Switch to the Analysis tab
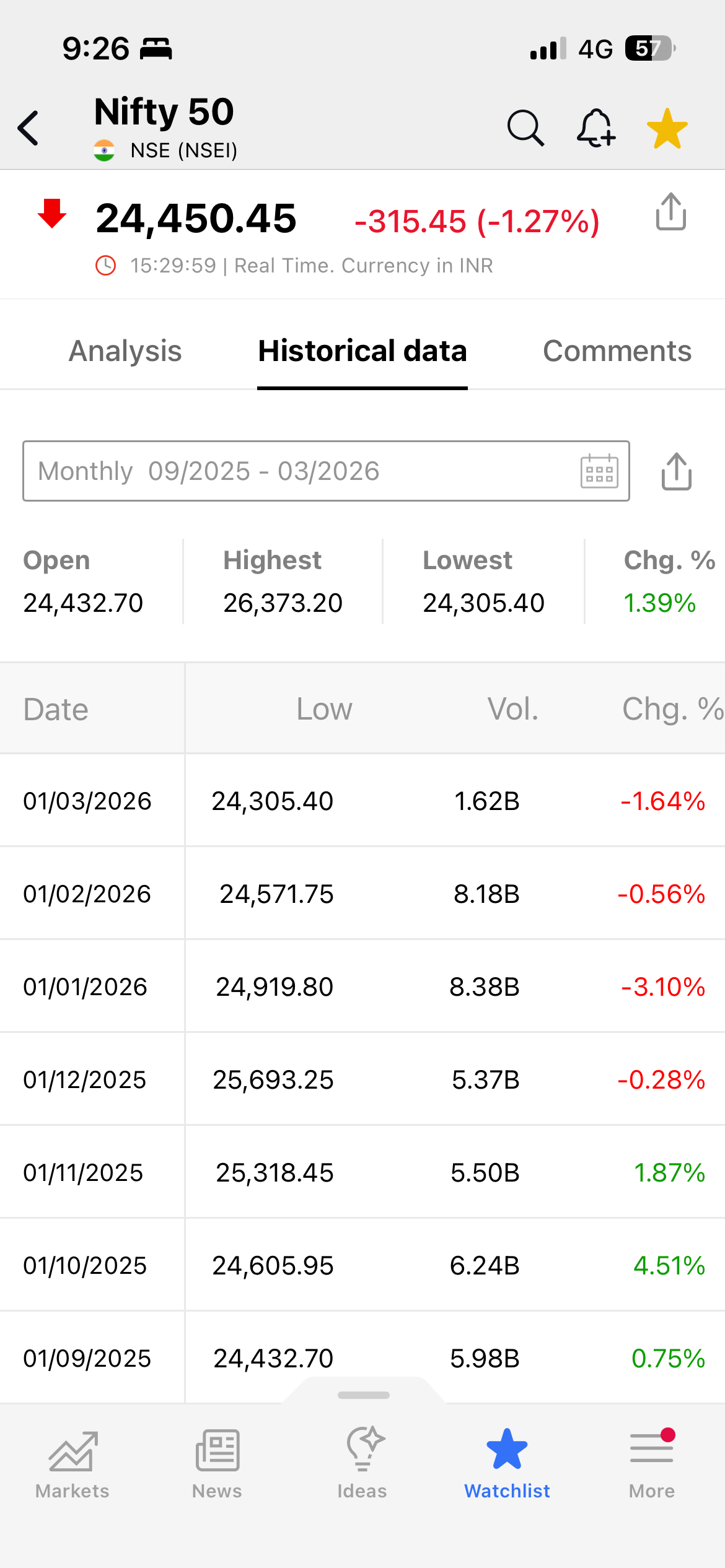Screen dimensions: 725x1568 pyautogui.click(x=125, y=351)
